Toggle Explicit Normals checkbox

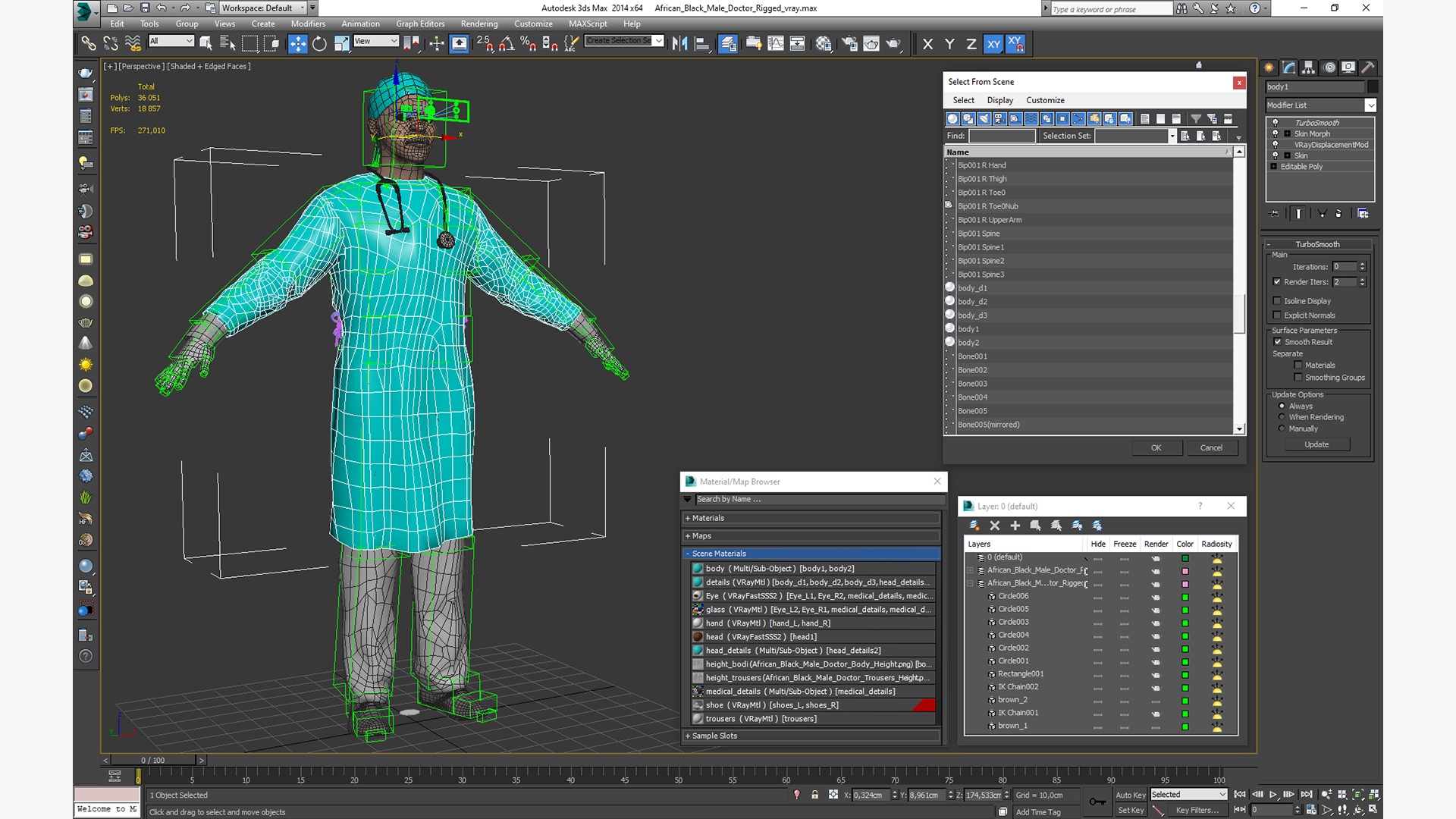pyautogui.click(x=1277, y=315)
